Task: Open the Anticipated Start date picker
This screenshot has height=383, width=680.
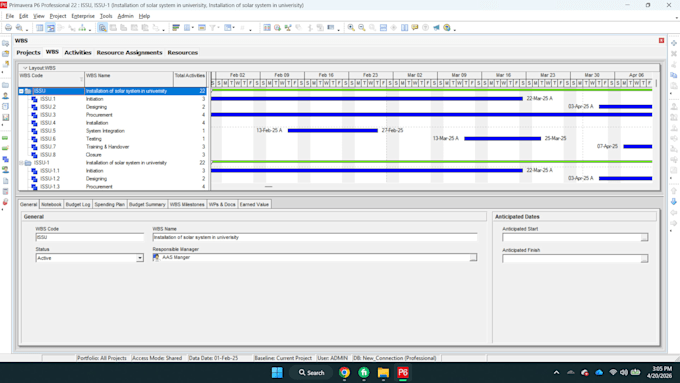Action: [x=644, y=238]
